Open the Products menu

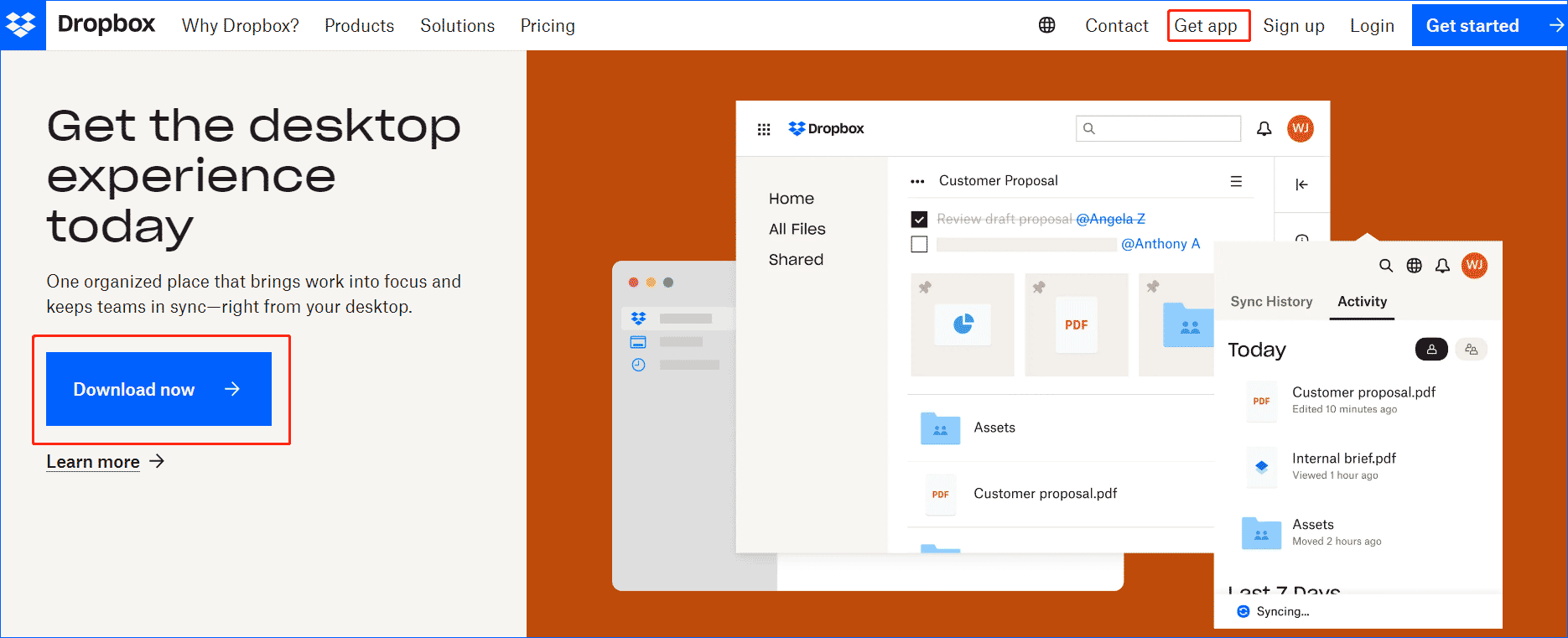click(x=359, y=26)
